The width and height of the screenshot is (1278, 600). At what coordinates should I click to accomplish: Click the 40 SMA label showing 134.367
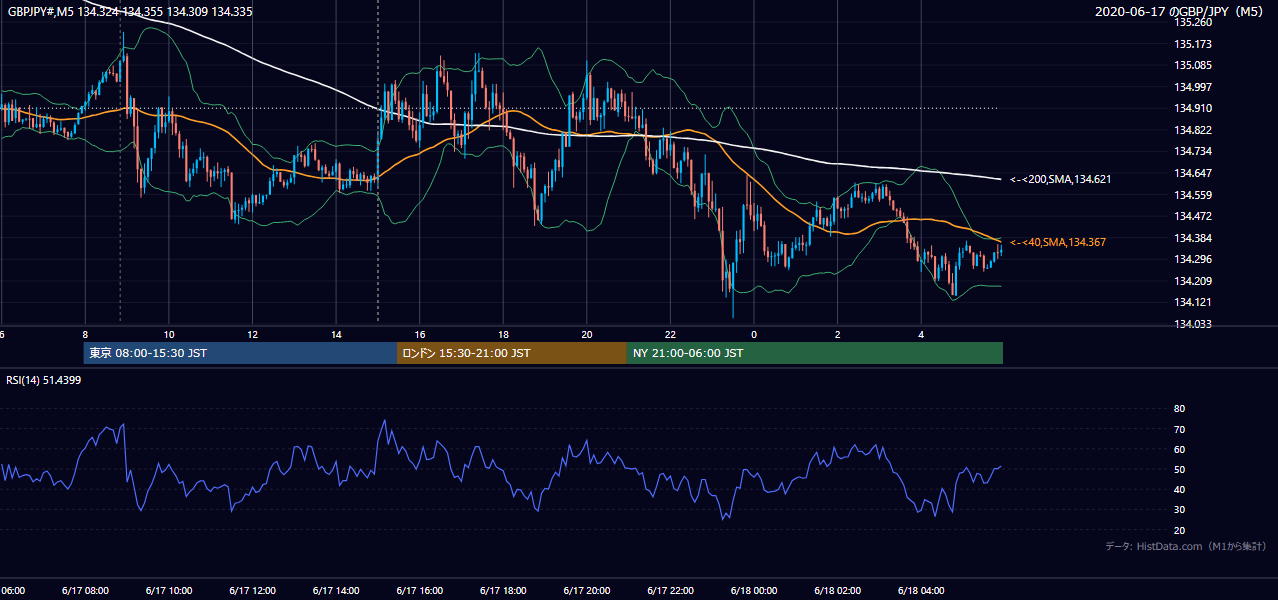pyautogui.click(x=1058, y=242)
